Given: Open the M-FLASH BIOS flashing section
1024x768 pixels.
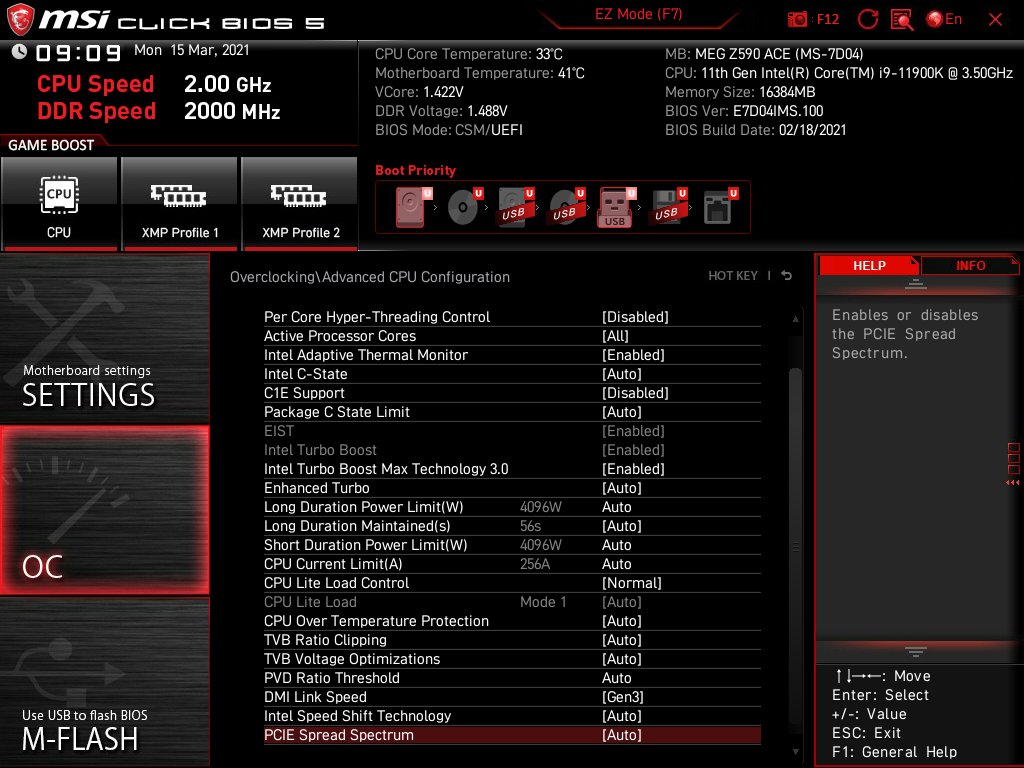Looking at the screenshot, I should 104,682.
